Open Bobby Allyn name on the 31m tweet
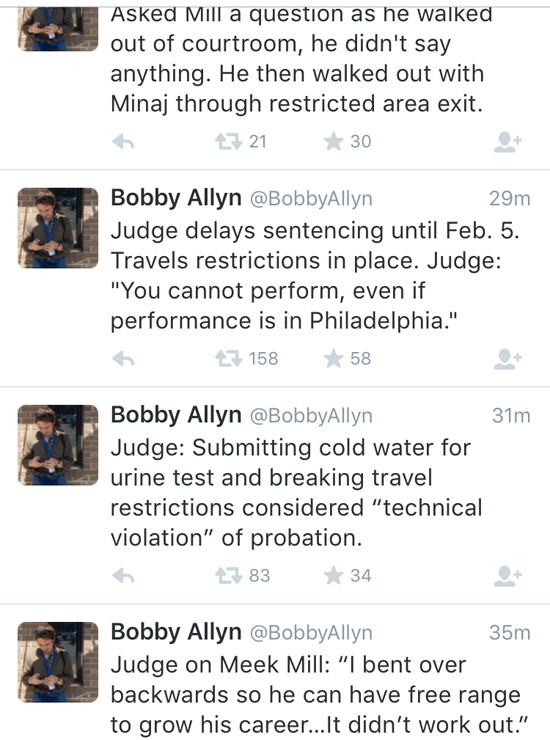550x740 pixels. (176, 415)
